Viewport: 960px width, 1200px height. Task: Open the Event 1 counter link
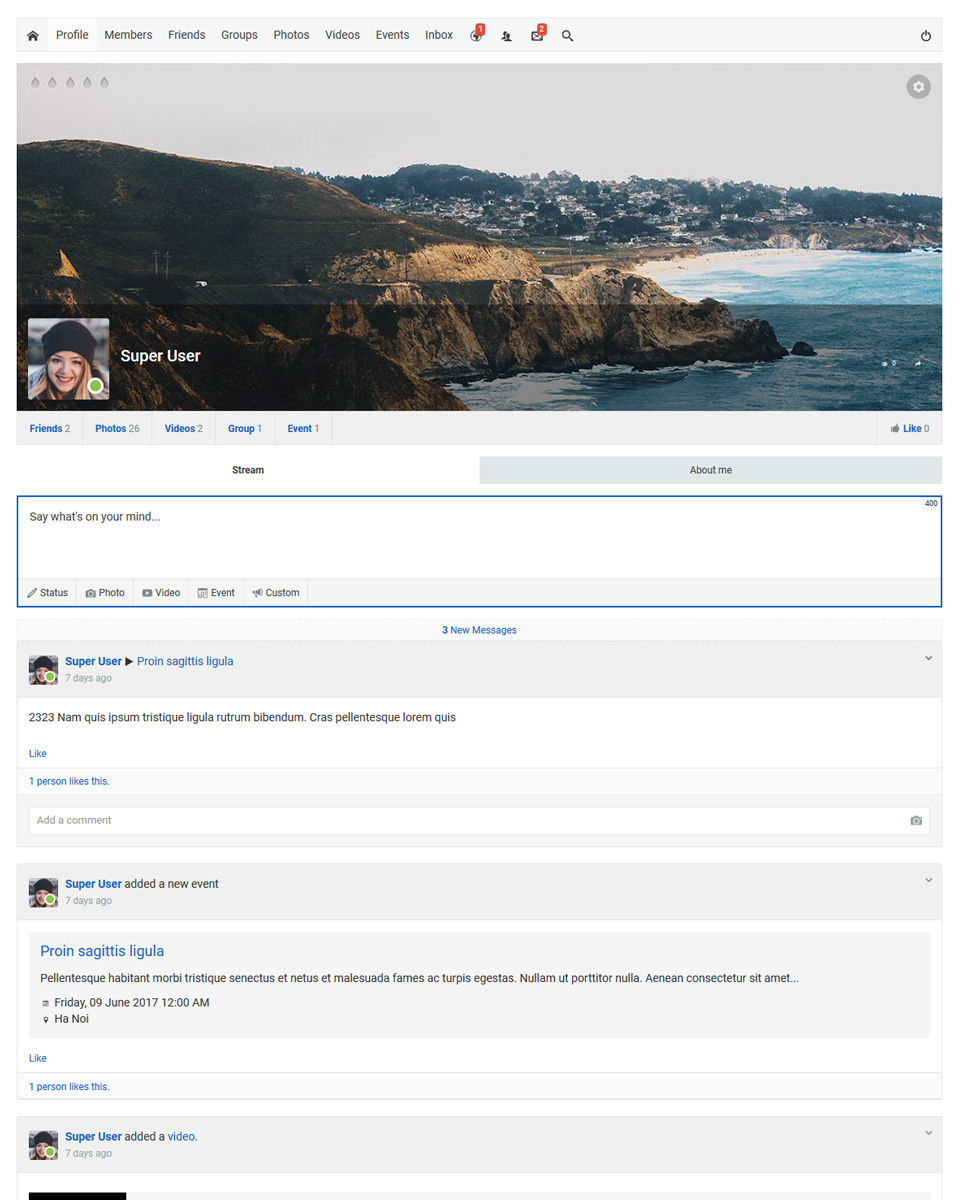coord(303,429)
